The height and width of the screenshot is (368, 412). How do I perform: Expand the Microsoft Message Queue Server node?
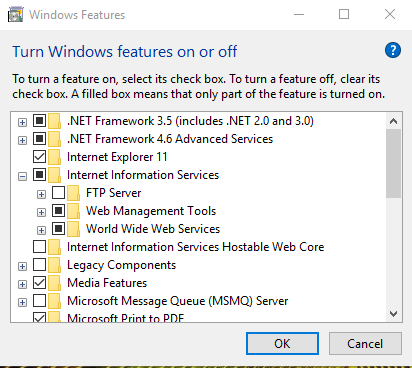click(x=22, y=302)
